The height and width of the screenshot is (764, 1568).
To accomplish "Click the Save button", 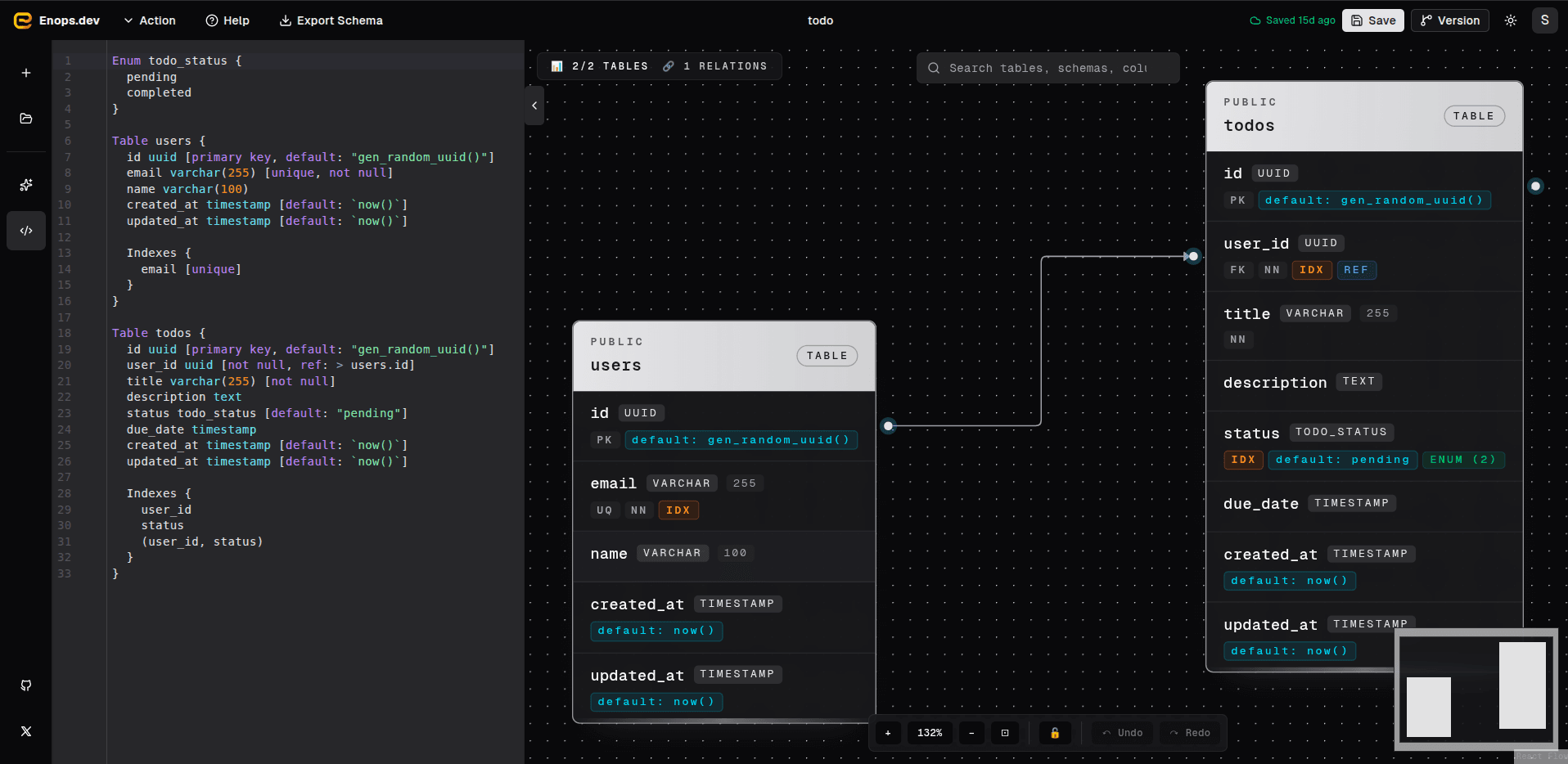I will tap(1373, 20).
